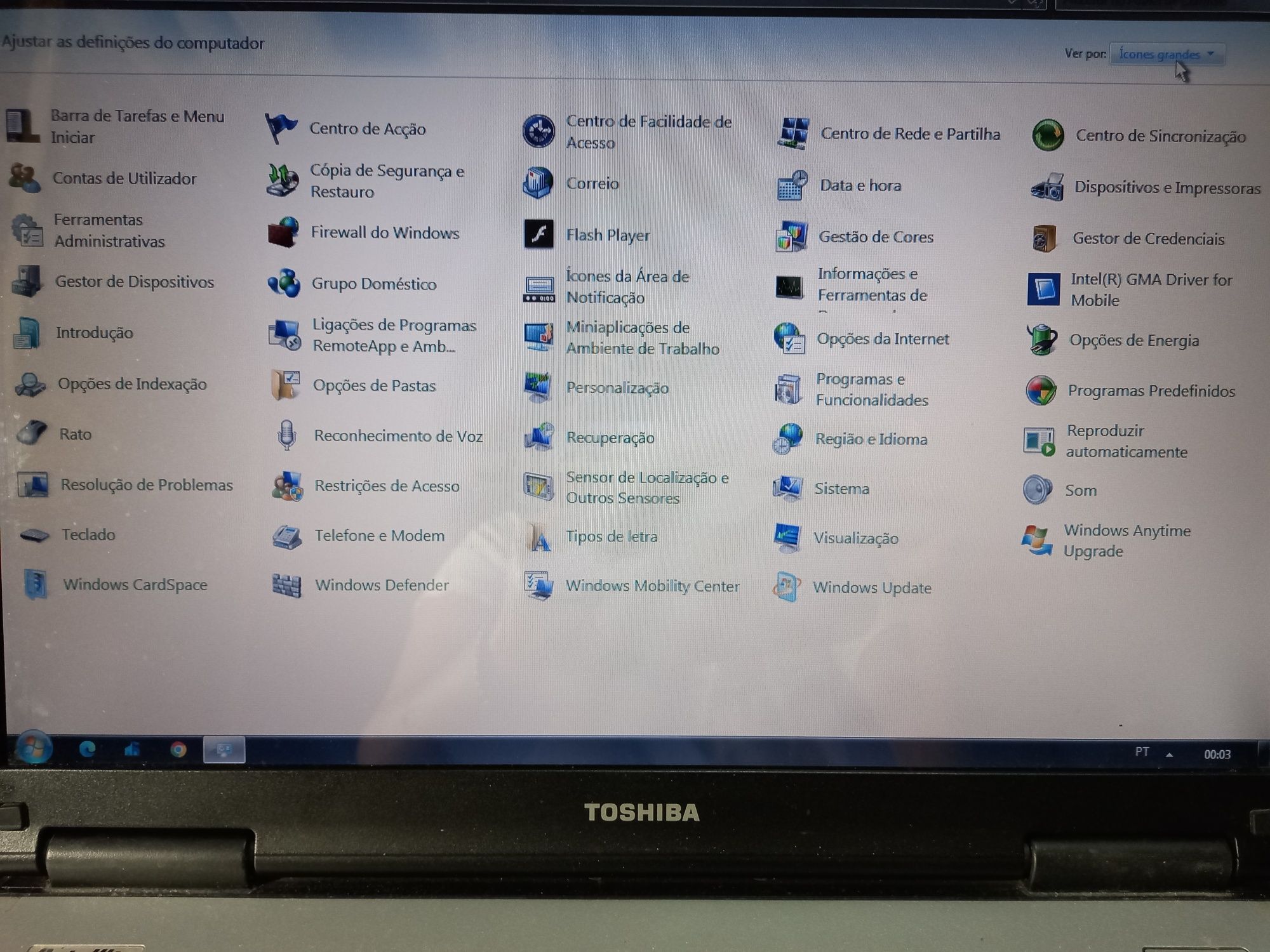The image size is (1270, 952).
Task: Open the Grupo Doméstico icon
Action: 284,283
